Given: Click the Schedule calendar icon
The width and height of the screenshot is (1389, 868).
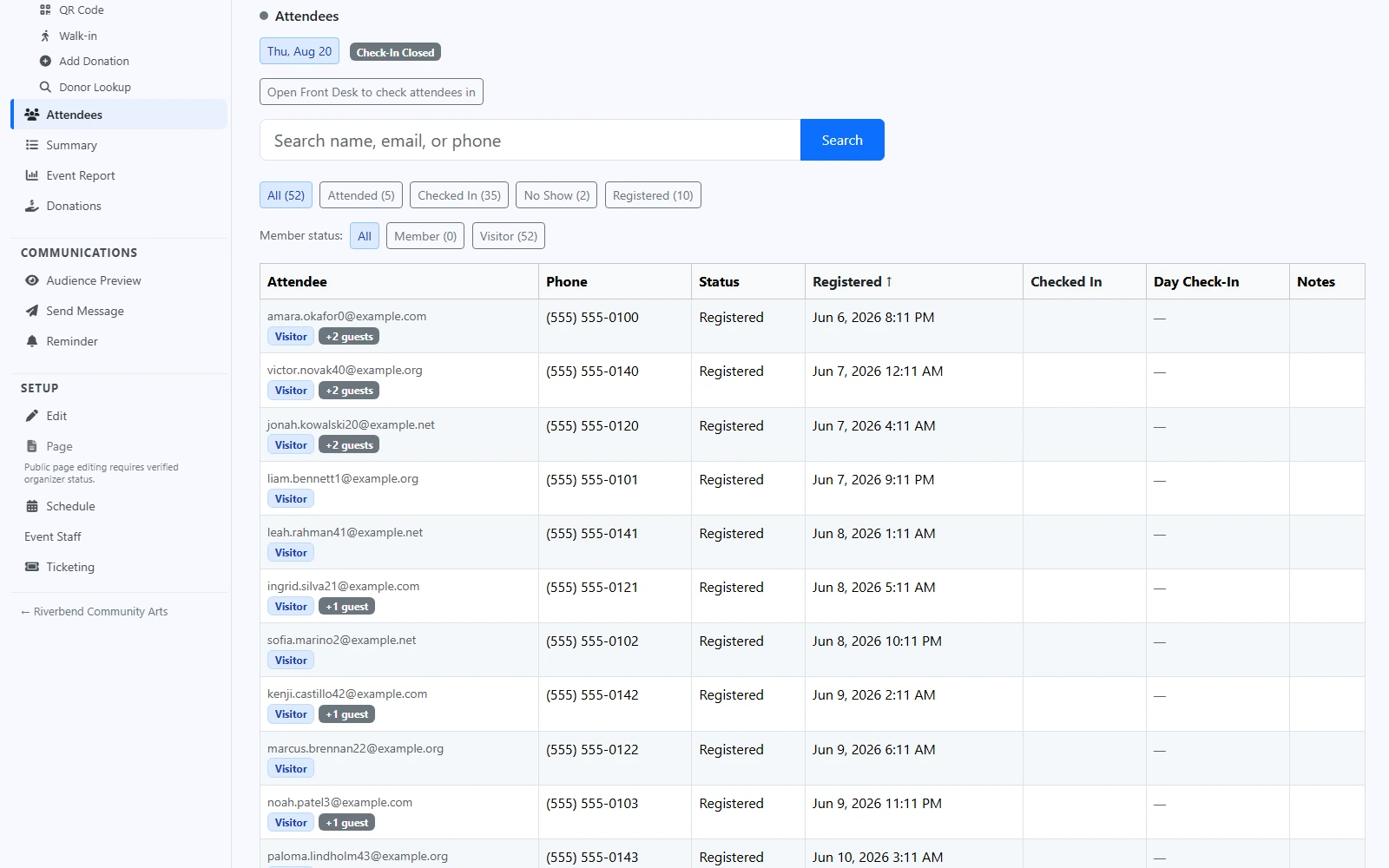Looking at the screenshot, I should pos(32,506).
